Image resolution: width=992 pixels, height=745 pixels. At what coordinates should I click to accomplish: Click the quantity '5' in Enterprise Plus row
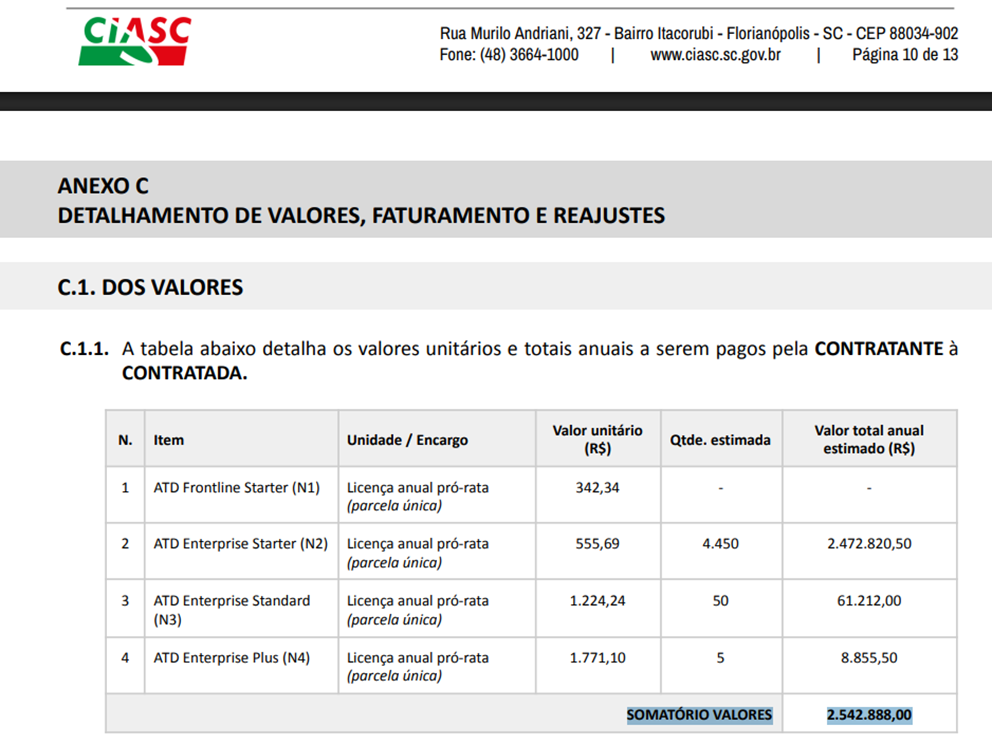tap(720, 658)
